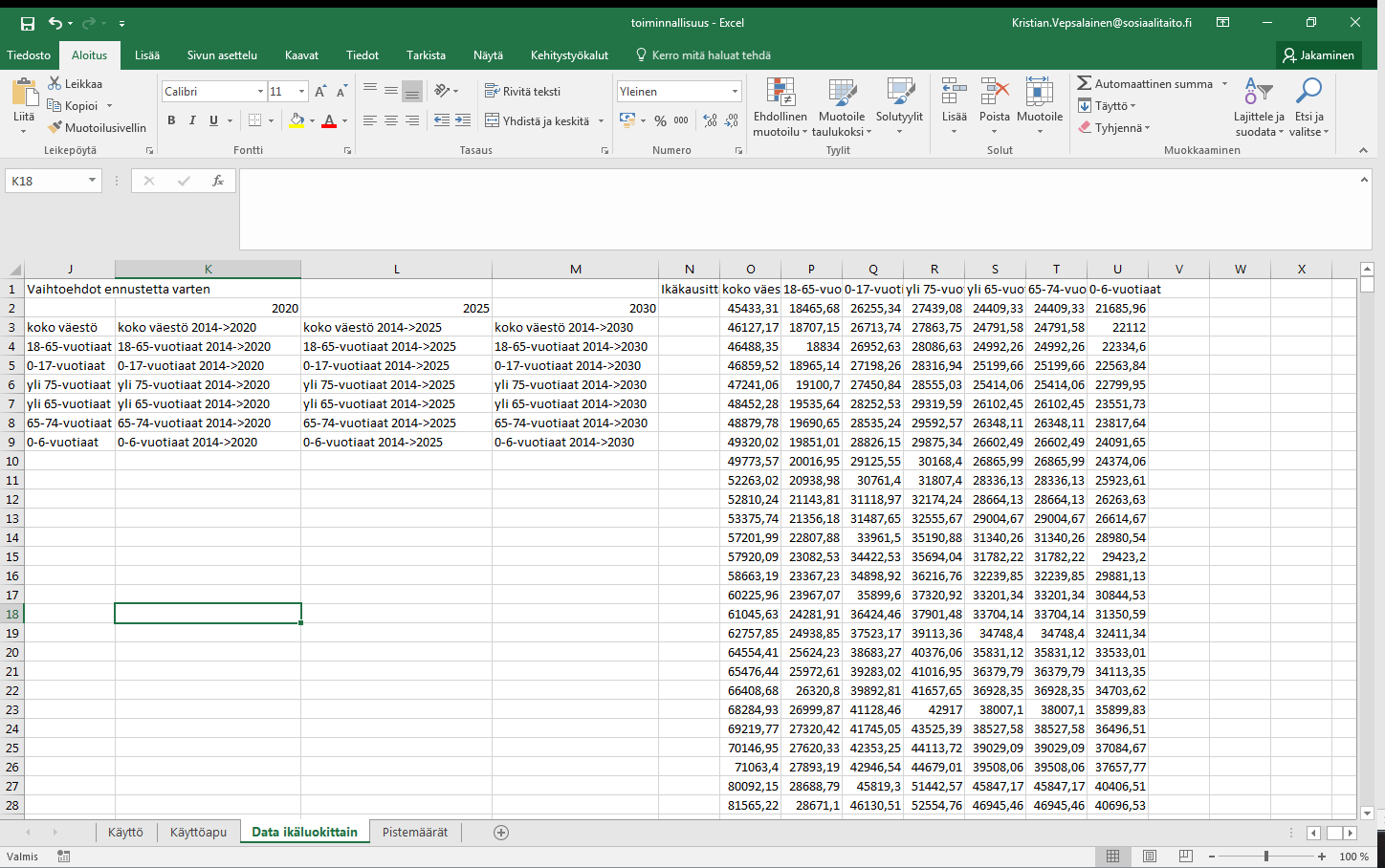Open the font size dropdown
Screen dimensions: 1385x868
click(302, 91)
